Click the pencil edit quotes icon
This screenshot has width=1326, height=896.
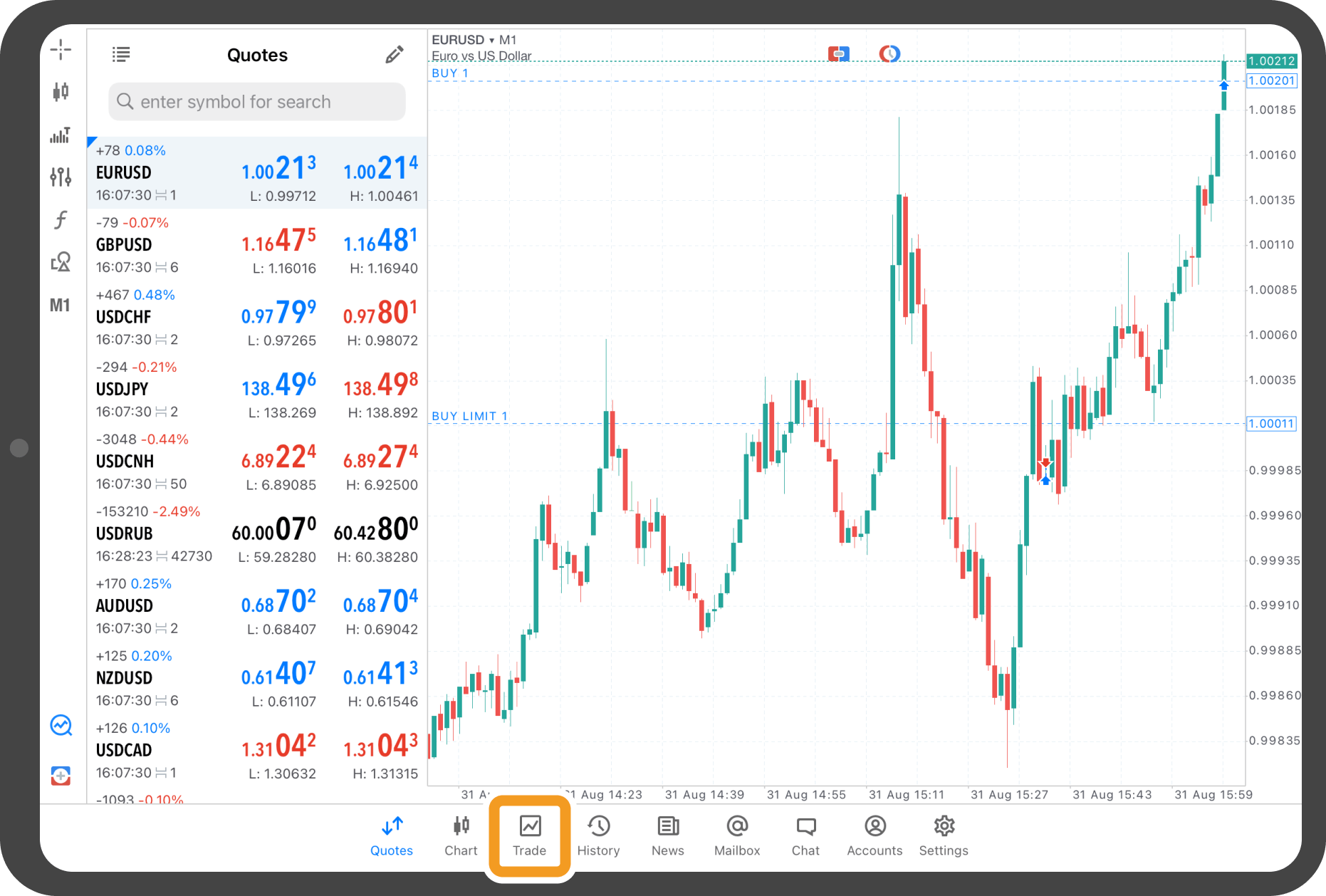click(394, 55)
